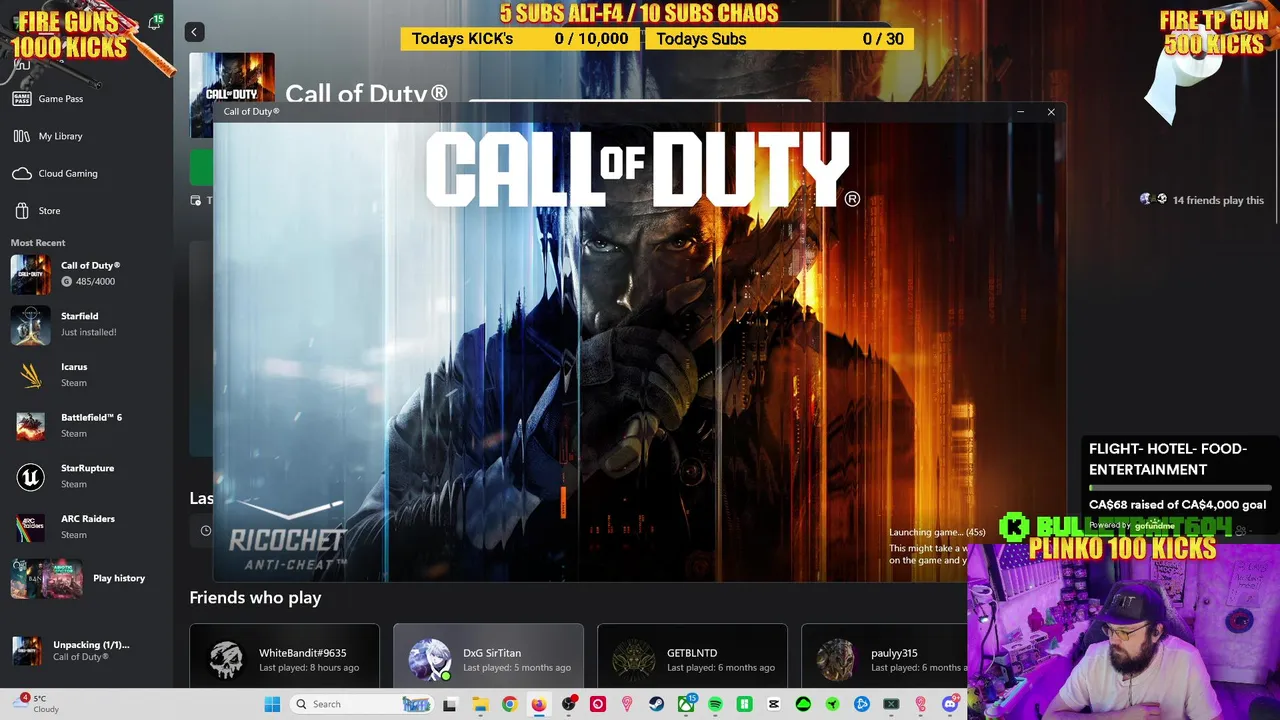The width and height of the screenshot is (1280, 720).
Task: Open Steam from the taskbar
Action: pos(656,704)
